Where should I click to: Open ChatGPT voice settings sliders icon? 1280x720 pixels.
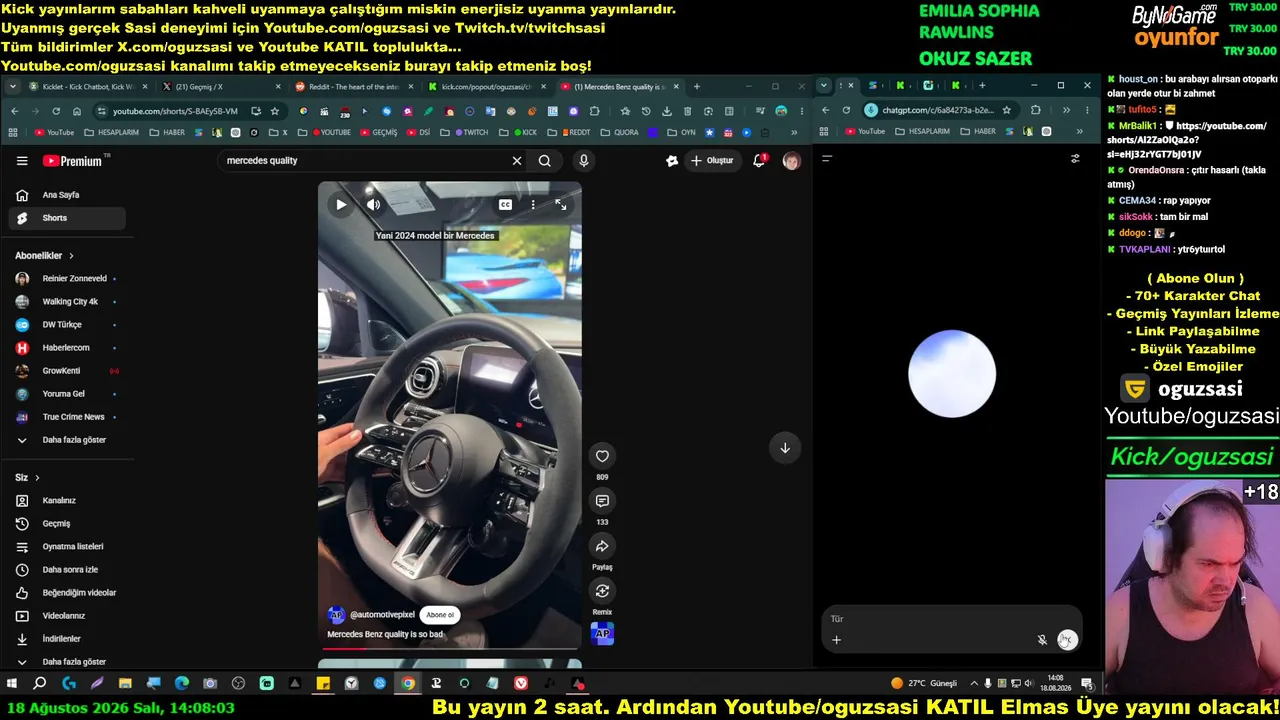pyautogui.click(x=1075, y=159)
